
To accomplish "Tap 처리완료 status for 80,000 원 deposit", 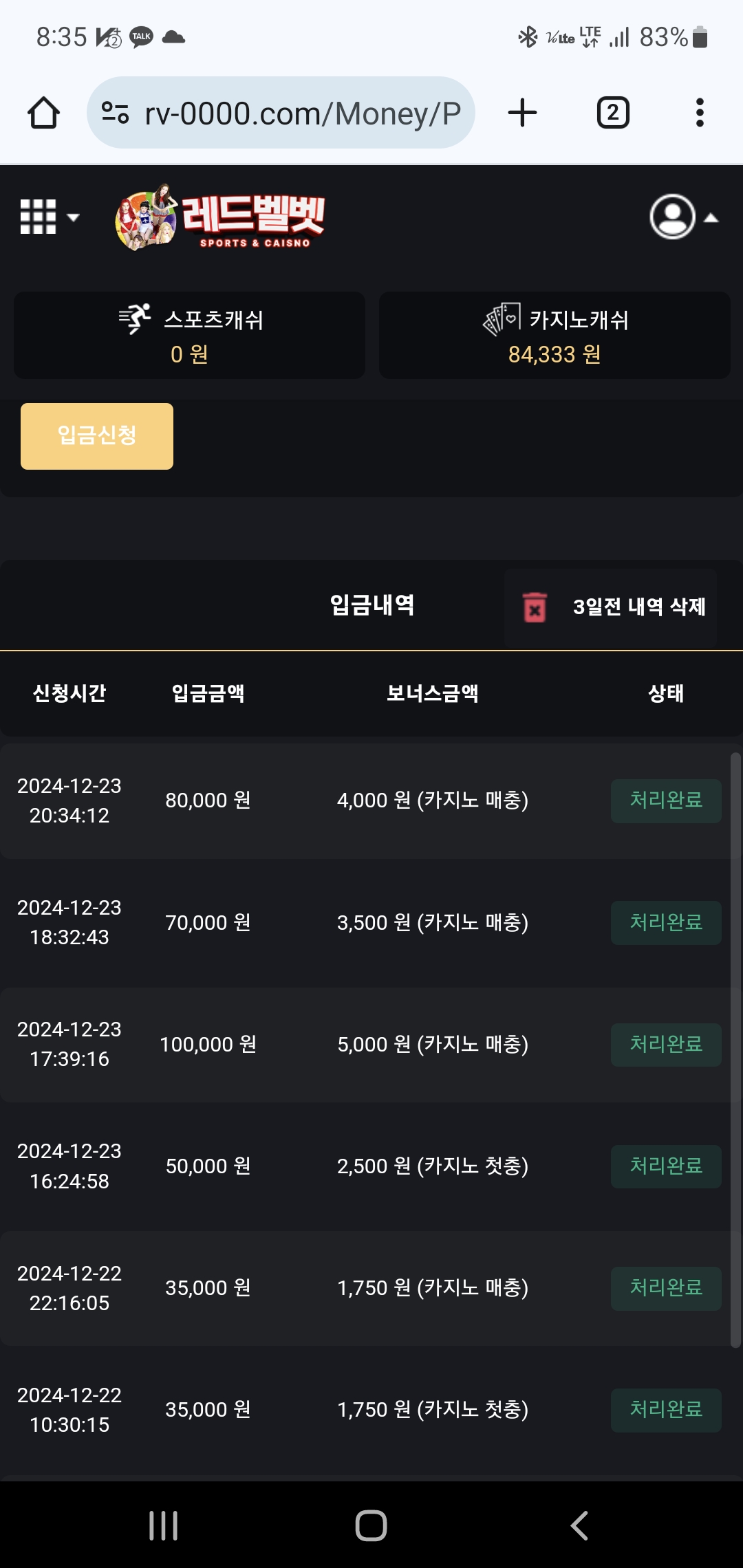I will (x=666, y=801).
